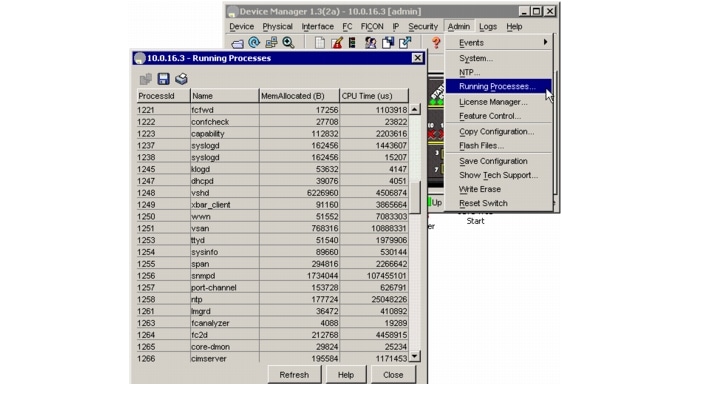Screen dimensions: 701x396
Task: Select the snmpd process row
Action: tap(272, 276)
